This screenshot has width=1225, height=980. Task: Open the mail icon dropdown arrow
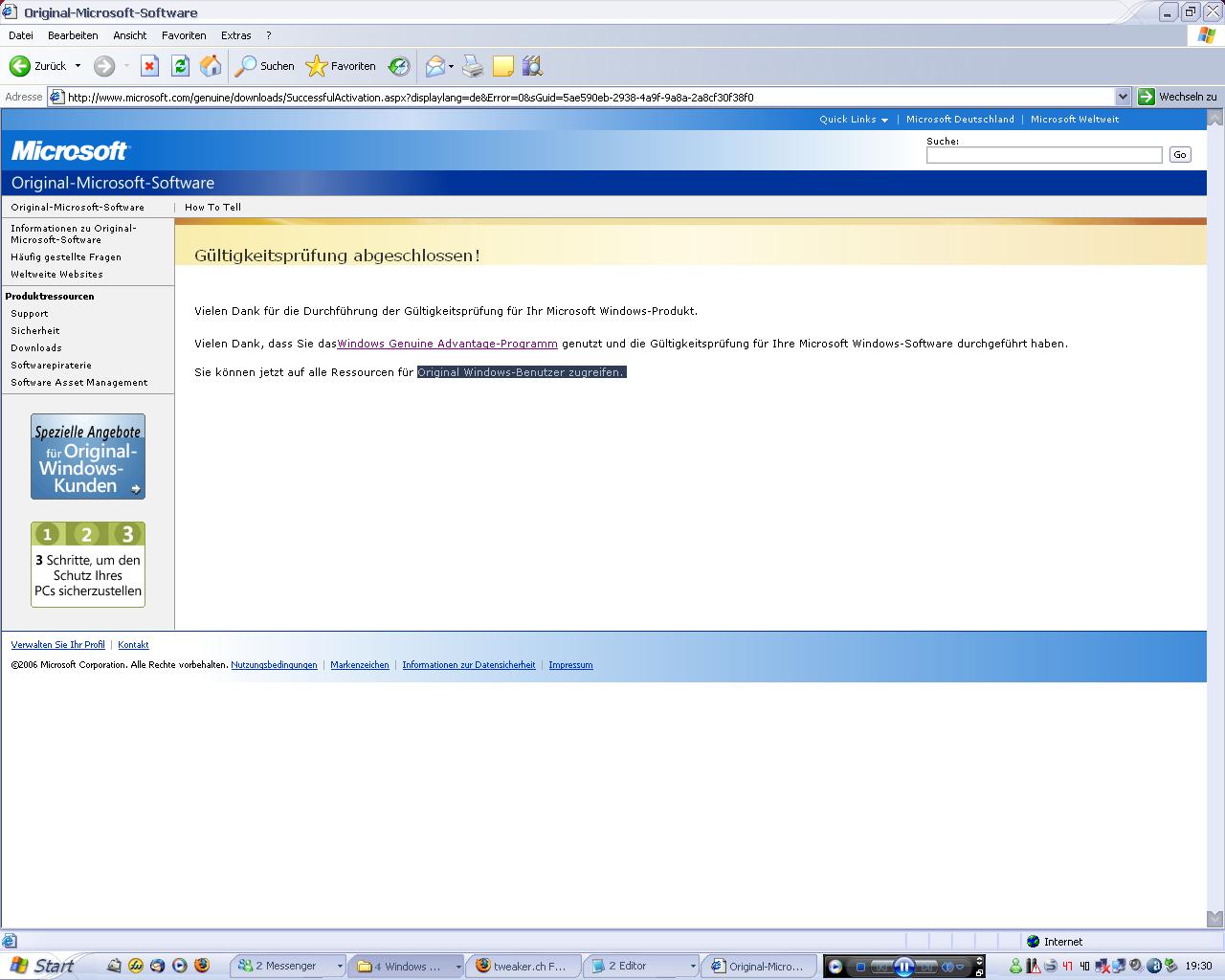tap(452, 66)
